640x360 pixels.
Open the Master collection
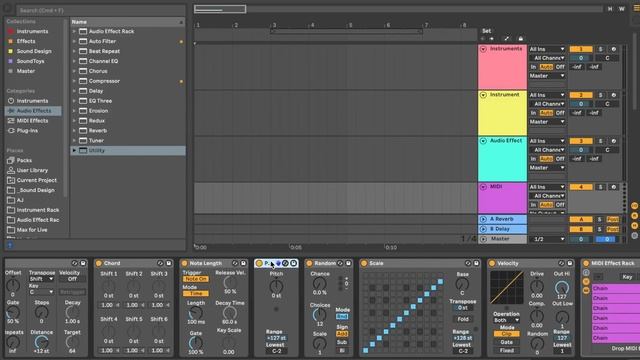click(x=26, y=71)
